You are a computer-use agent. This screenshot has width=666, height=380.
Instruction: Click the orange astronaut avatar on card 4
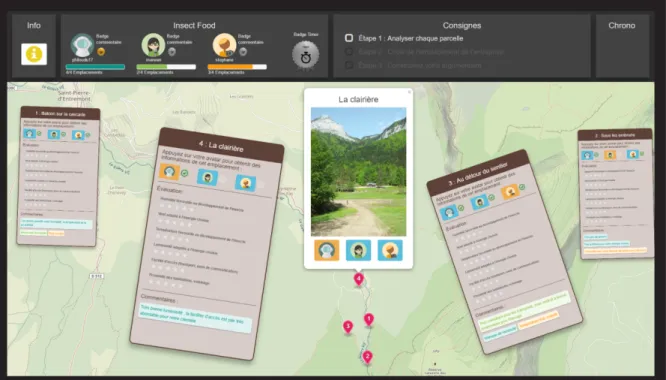coord(169,172)
